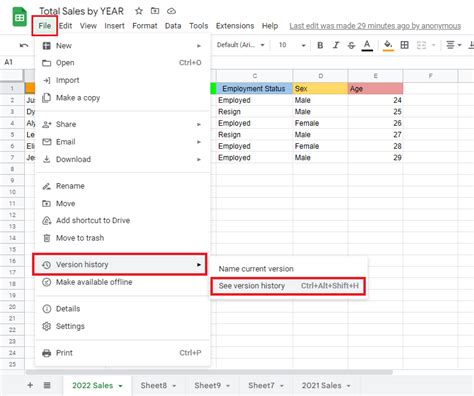Select Add shortcut to Drive
474x396 pixels.
pos(122,220)
